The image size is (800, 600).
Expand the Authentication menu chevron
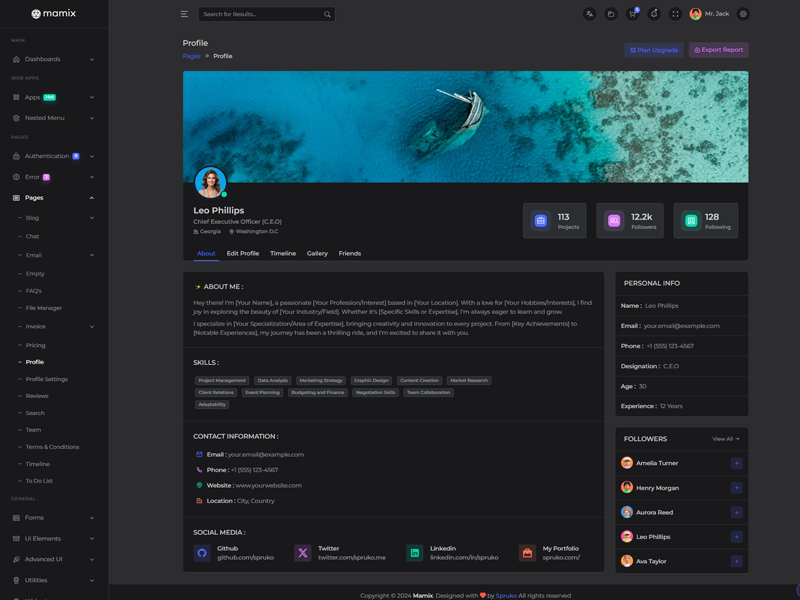point(92,156)
